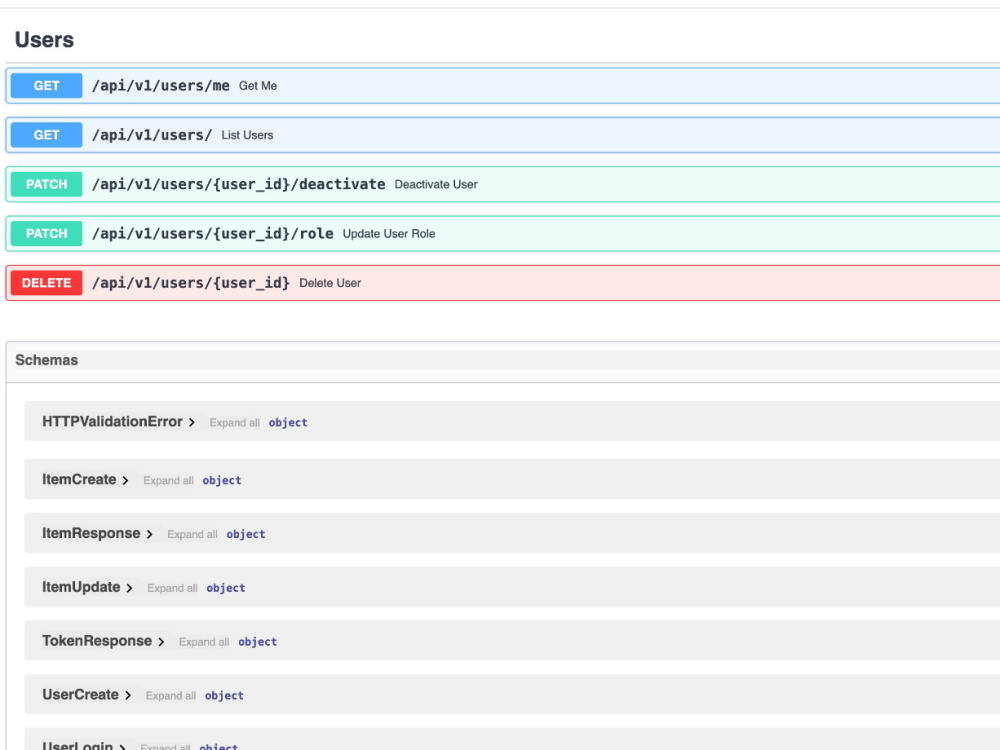This screenshot has height=750, width=1000.
Task: Click Expand all for ItemResponse
Action: click(x=193, y=534)
